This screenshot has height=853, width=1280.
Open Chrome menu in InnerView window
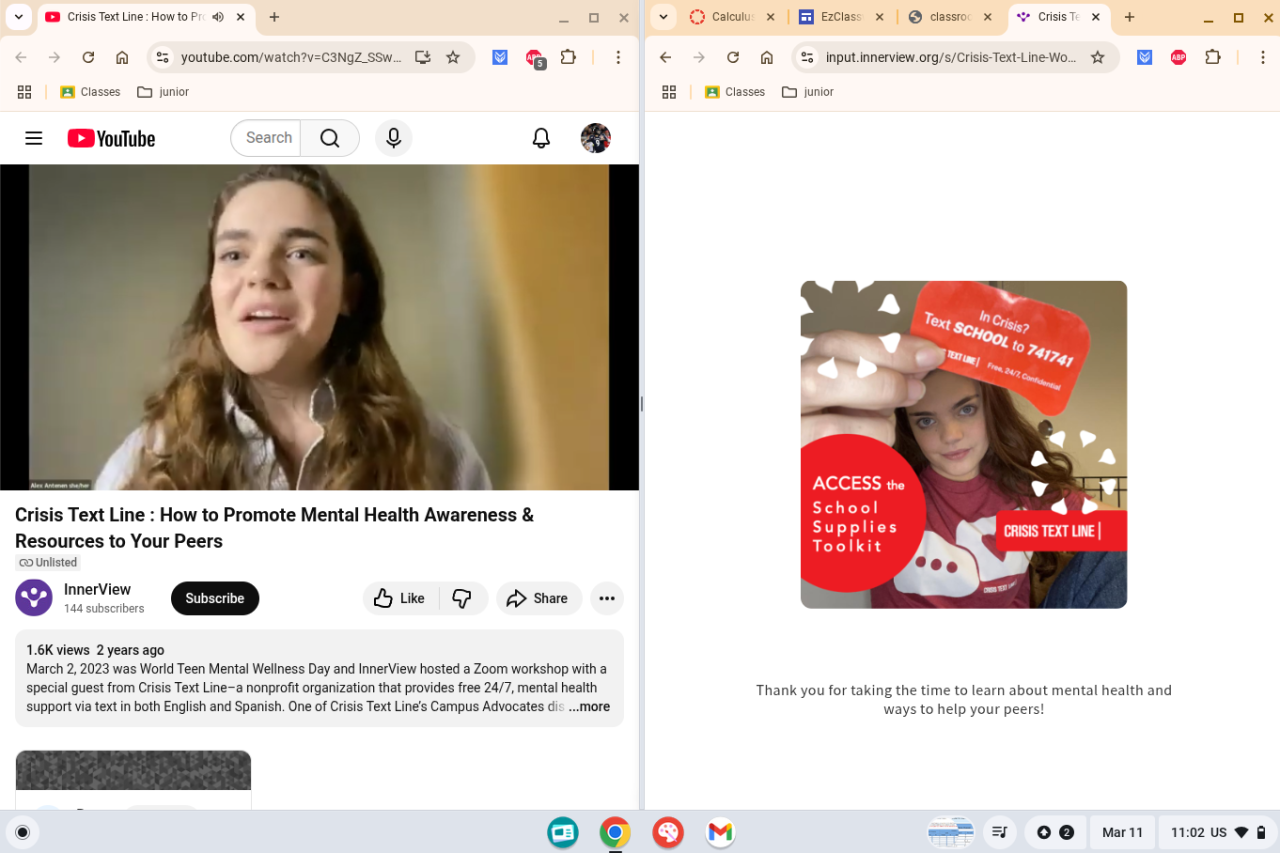click(x=1263, y=57)
